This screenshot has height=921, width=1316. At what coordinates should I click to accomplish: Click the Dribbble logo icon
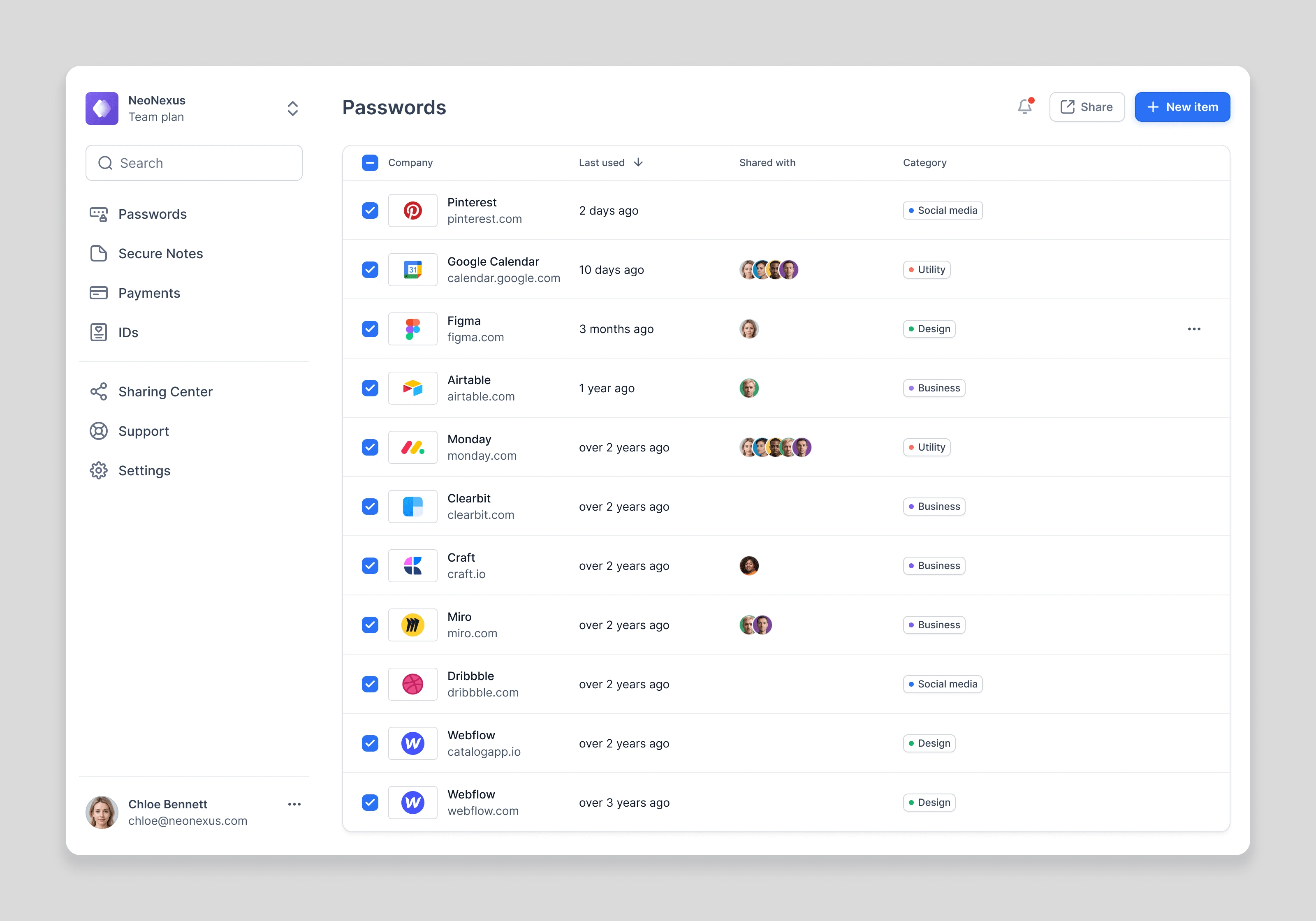click(412, 684)
